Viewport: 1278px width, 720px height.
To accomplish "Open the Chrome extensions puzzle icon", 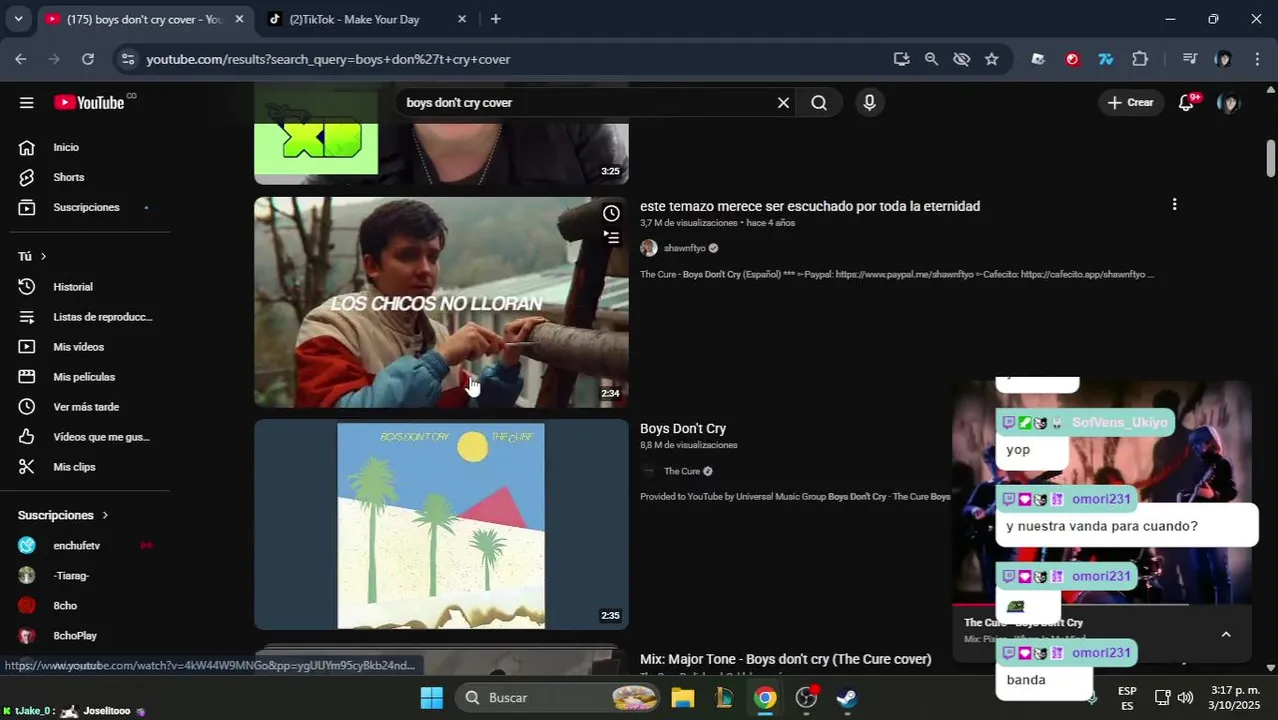I will point(1140,59).
